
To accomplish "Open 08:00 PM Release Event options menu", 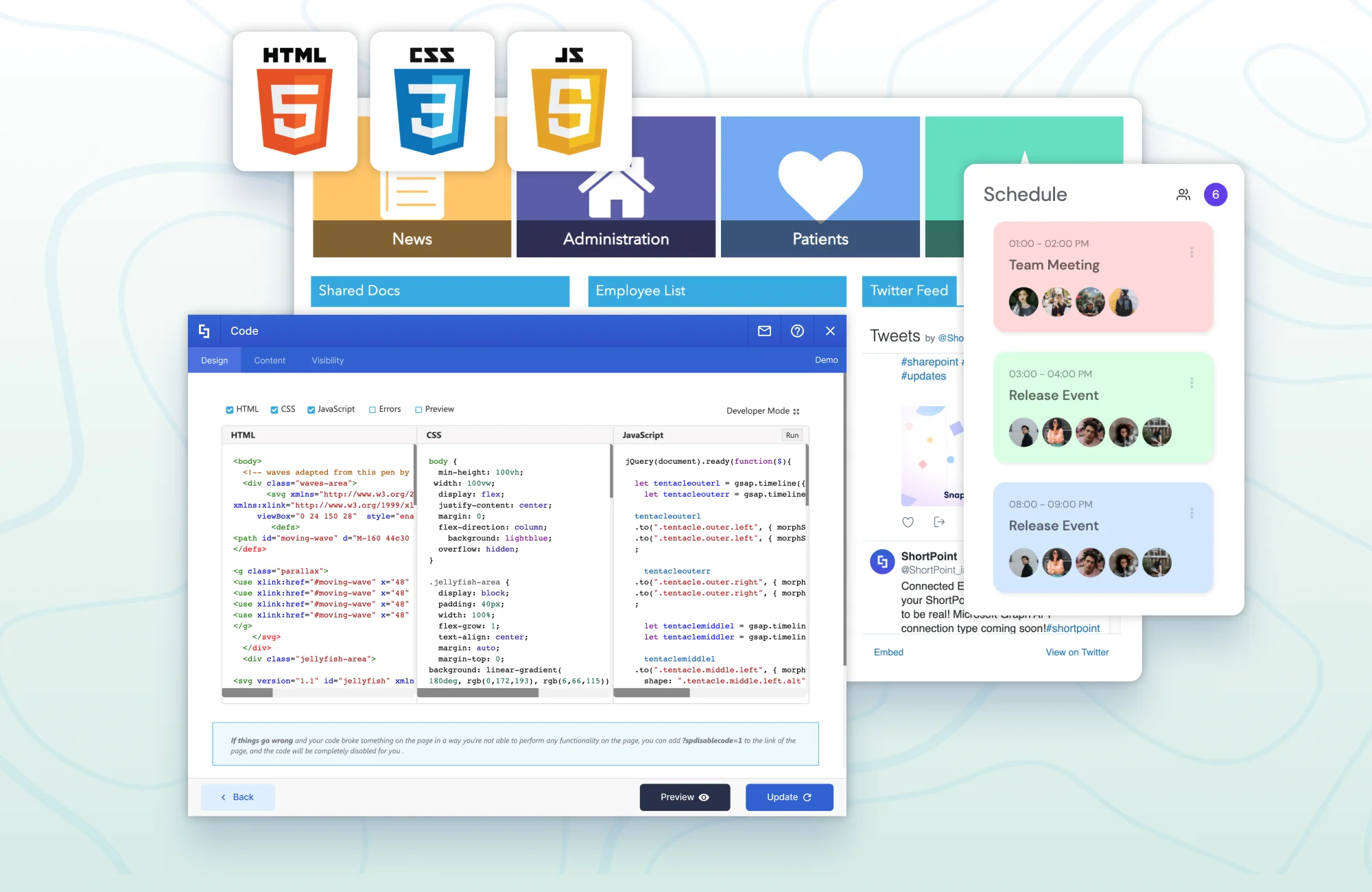I will click(1192, 513).
